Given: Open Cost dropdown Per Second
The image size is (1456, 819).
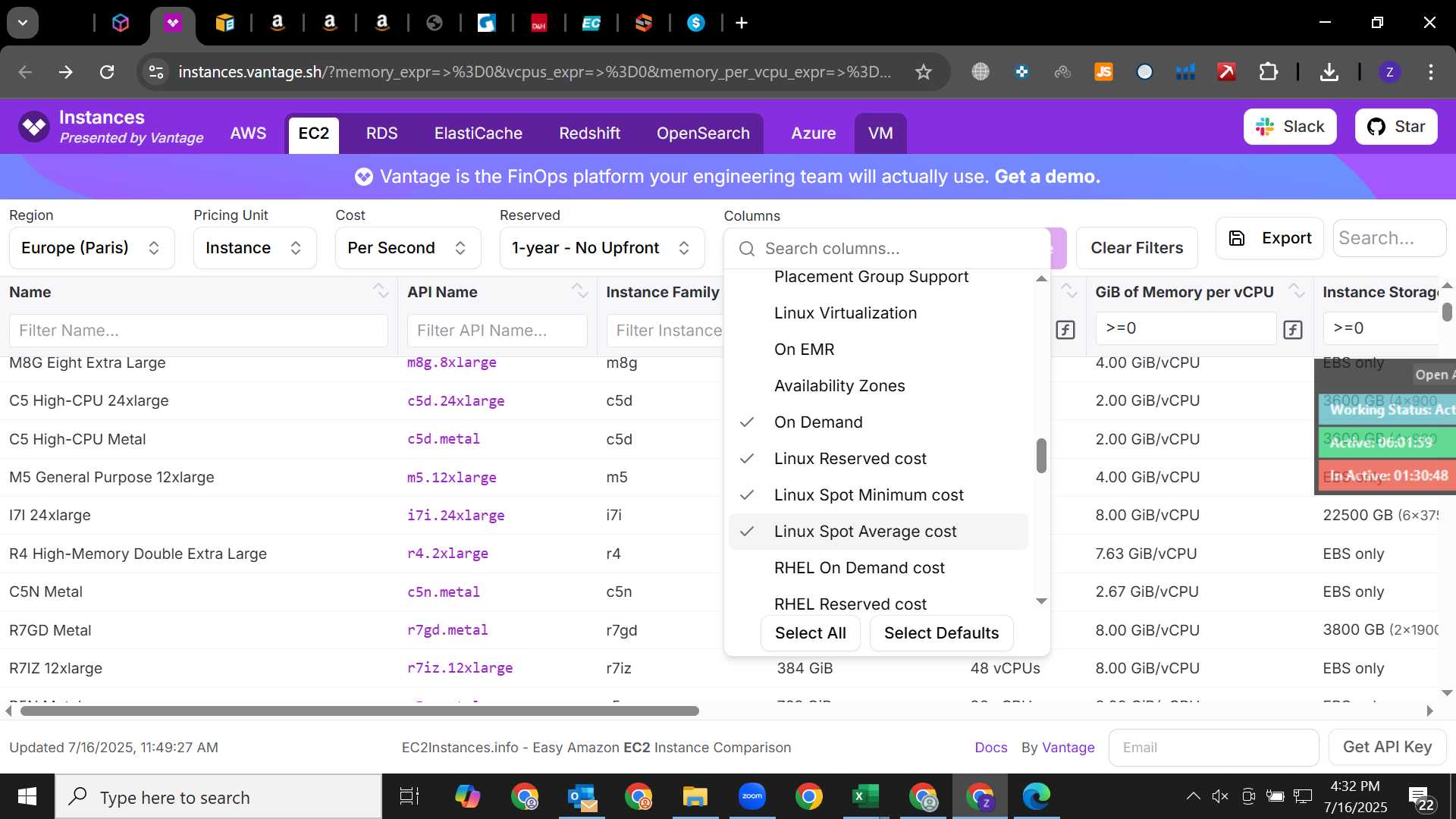Looking at the screenshot, I should (408, 248).
